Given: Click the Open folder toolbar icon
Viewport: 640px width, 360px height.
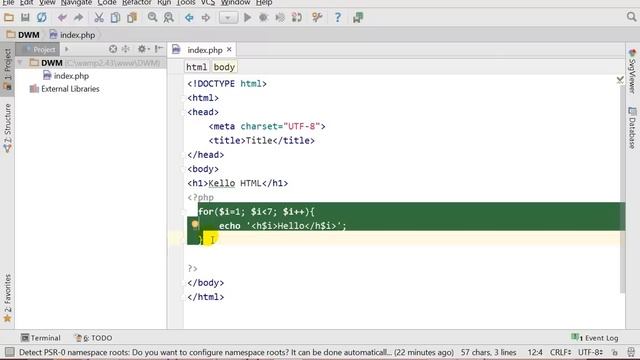Looking at the screenshot, I should [9, 18].
